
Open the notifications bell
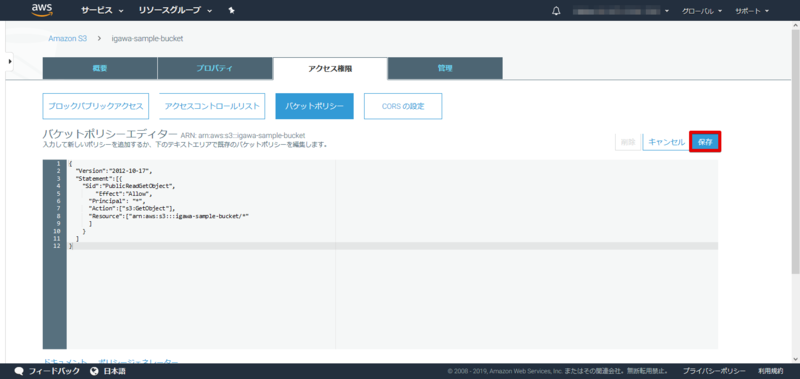click(556, 11)
